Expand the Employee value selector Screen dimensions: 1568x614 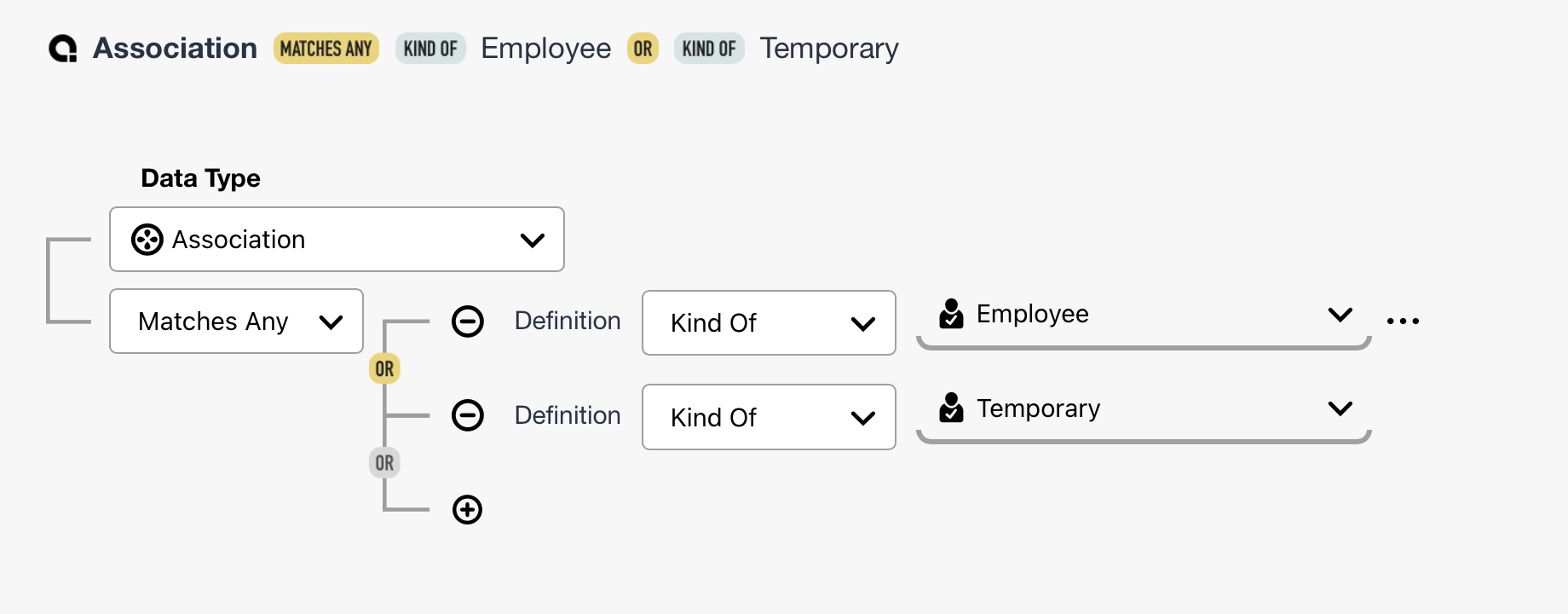1340,315
